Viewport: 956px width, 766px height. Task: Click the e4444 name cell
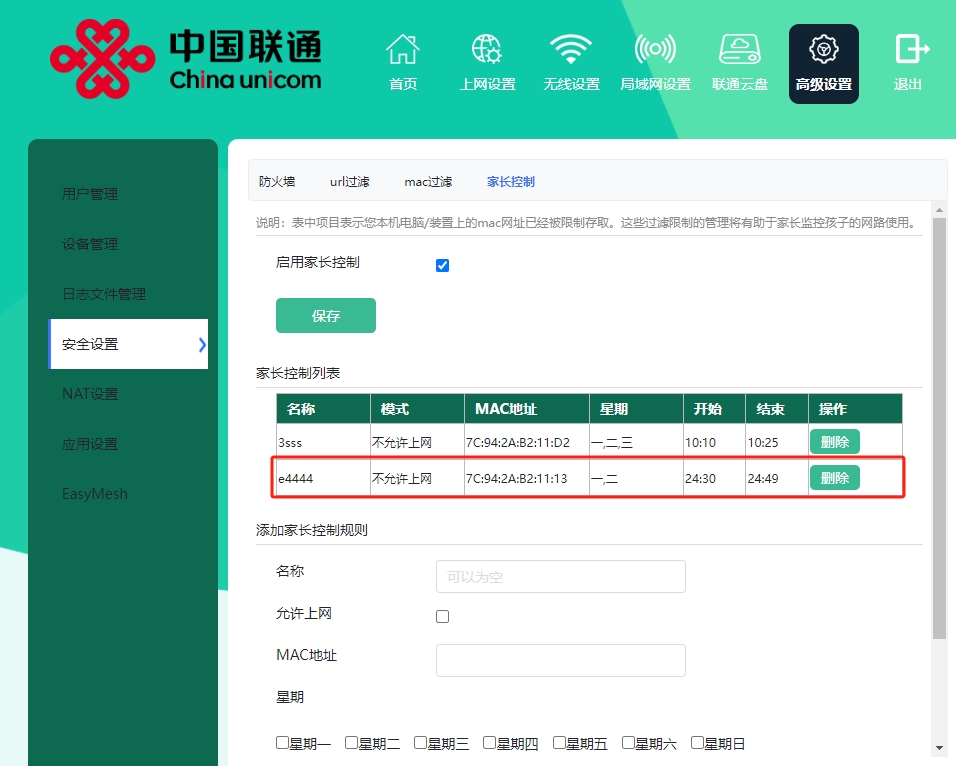[x=323, y=478]
